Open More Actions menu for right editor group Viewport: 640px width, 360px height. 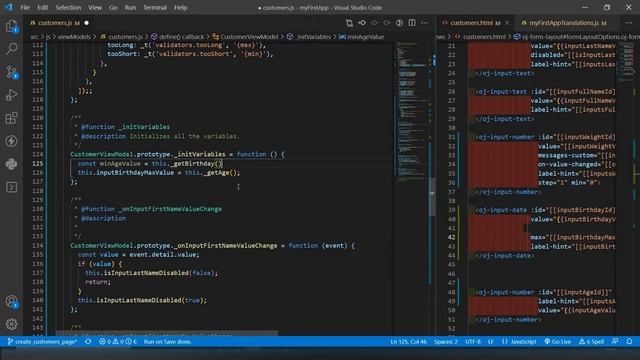click(629, 23)
